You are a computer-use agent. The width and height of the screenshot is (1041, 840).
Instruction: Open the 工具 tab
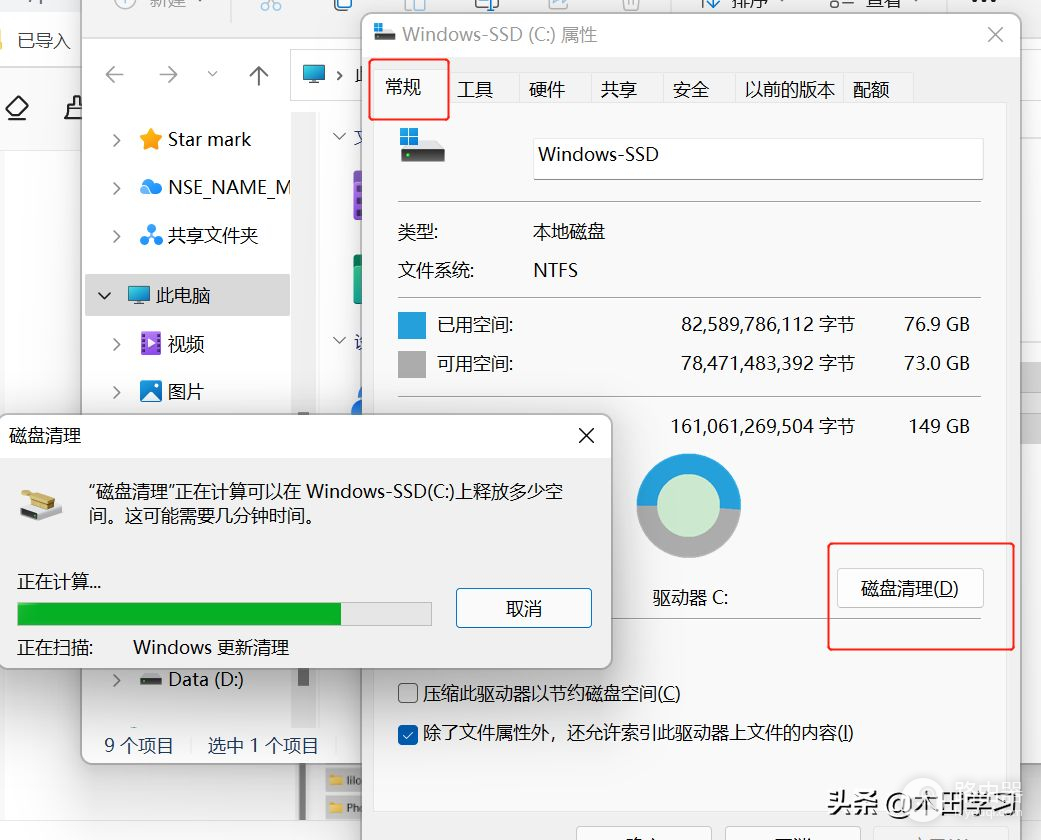[x=475, y=89]
